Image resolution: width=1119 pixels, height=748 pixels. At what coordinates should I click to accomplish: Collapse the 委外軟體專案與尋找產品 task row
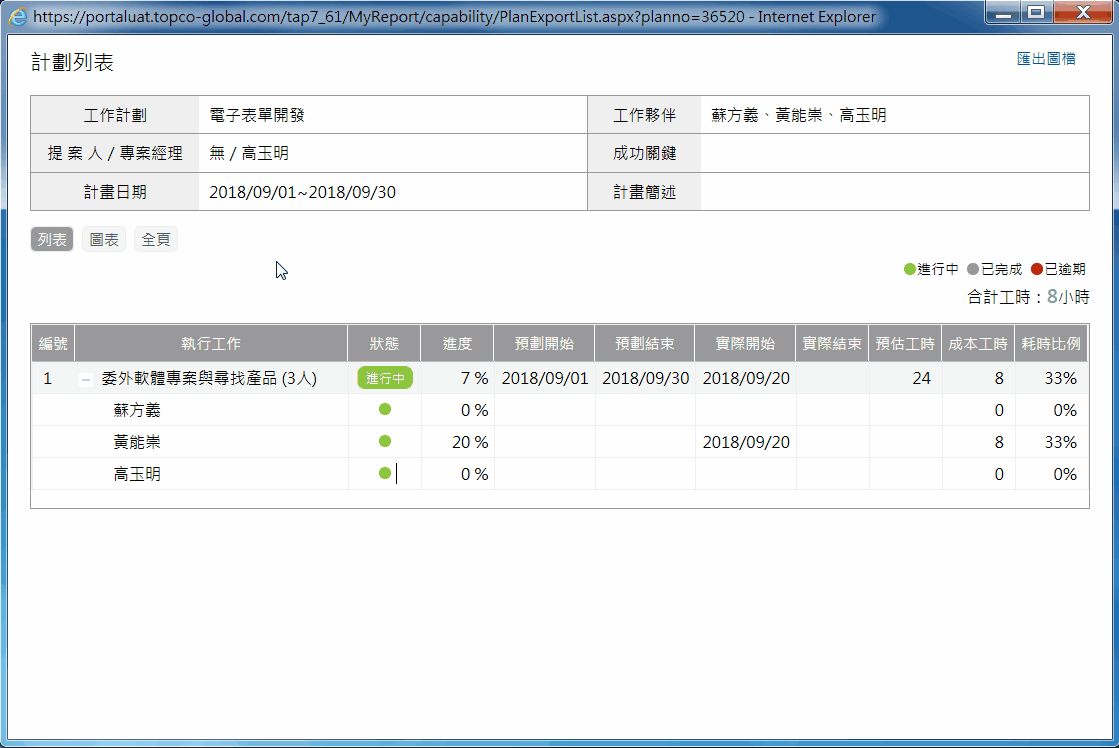(x=86, y=379)
